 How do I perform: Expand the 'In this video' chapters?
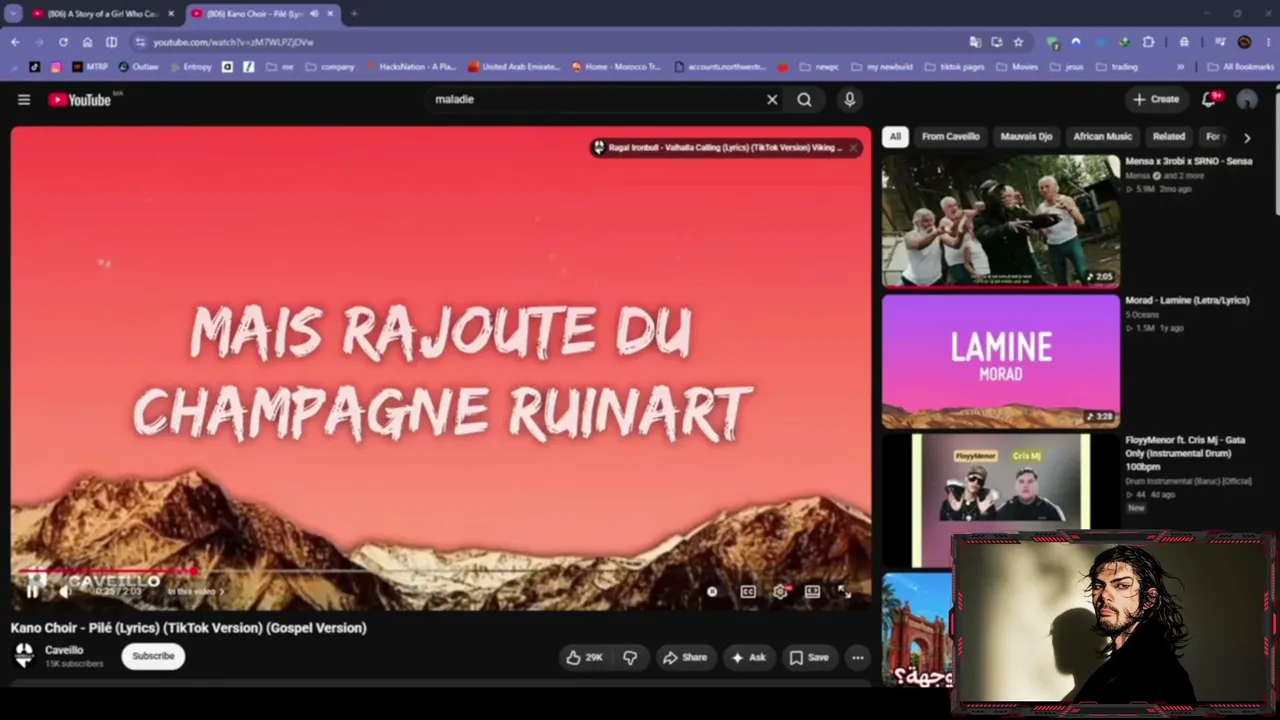pos(195,592)
